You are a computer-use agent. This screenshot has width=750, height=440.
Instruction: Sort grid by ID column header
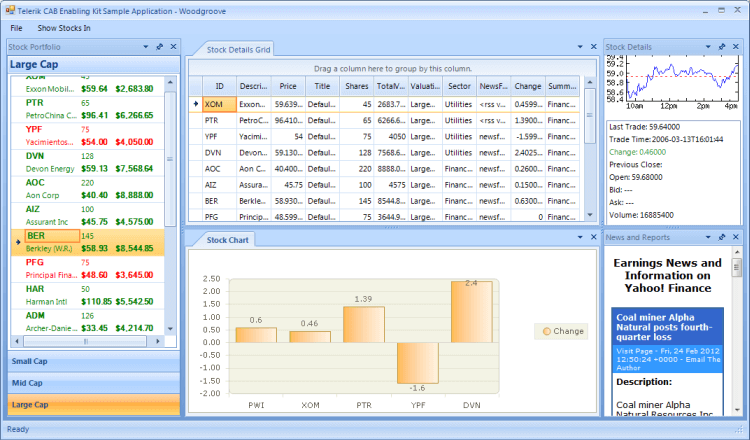[x=220, y=86]
